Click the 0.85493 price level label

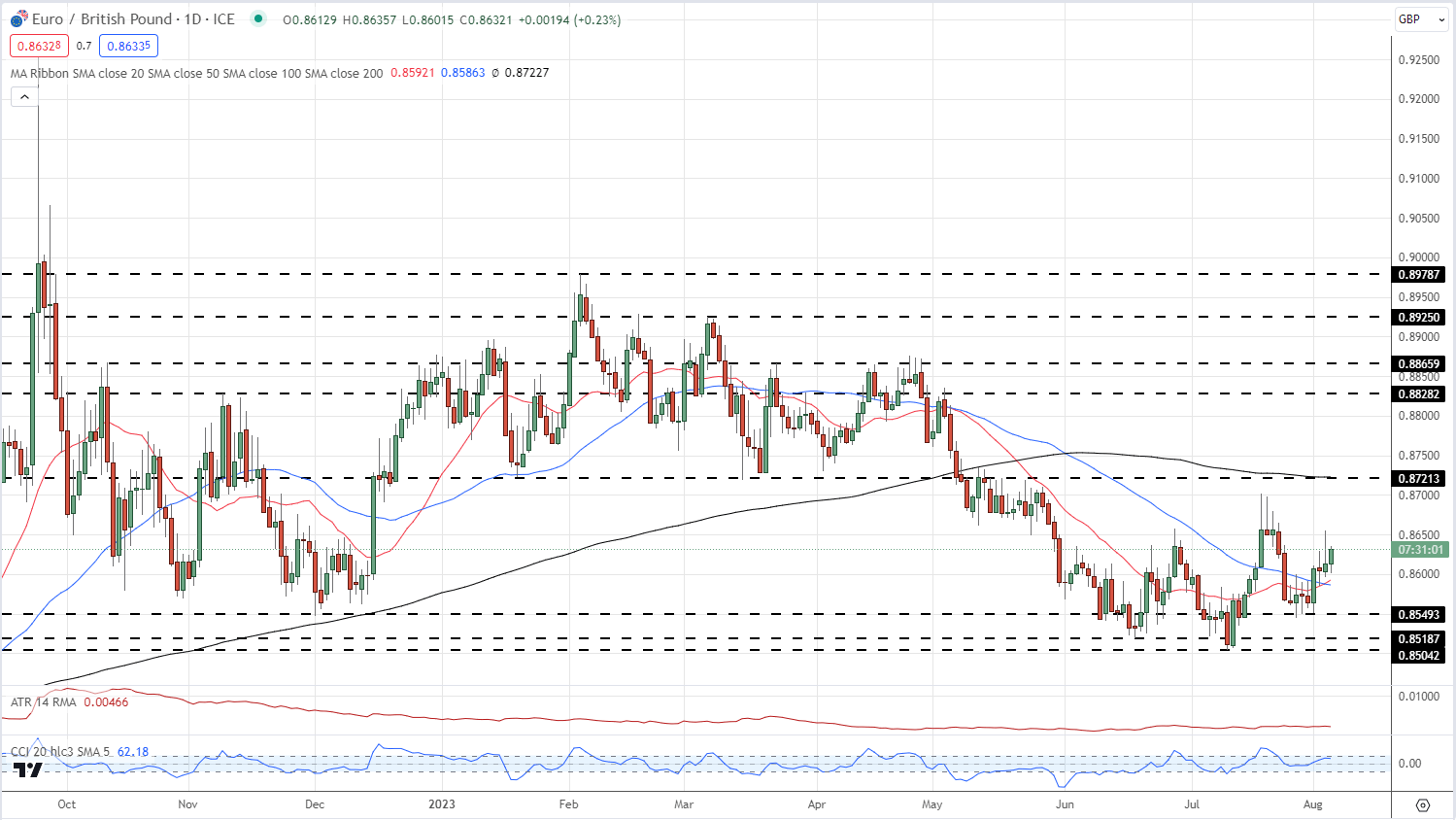tap(1419, 615)
